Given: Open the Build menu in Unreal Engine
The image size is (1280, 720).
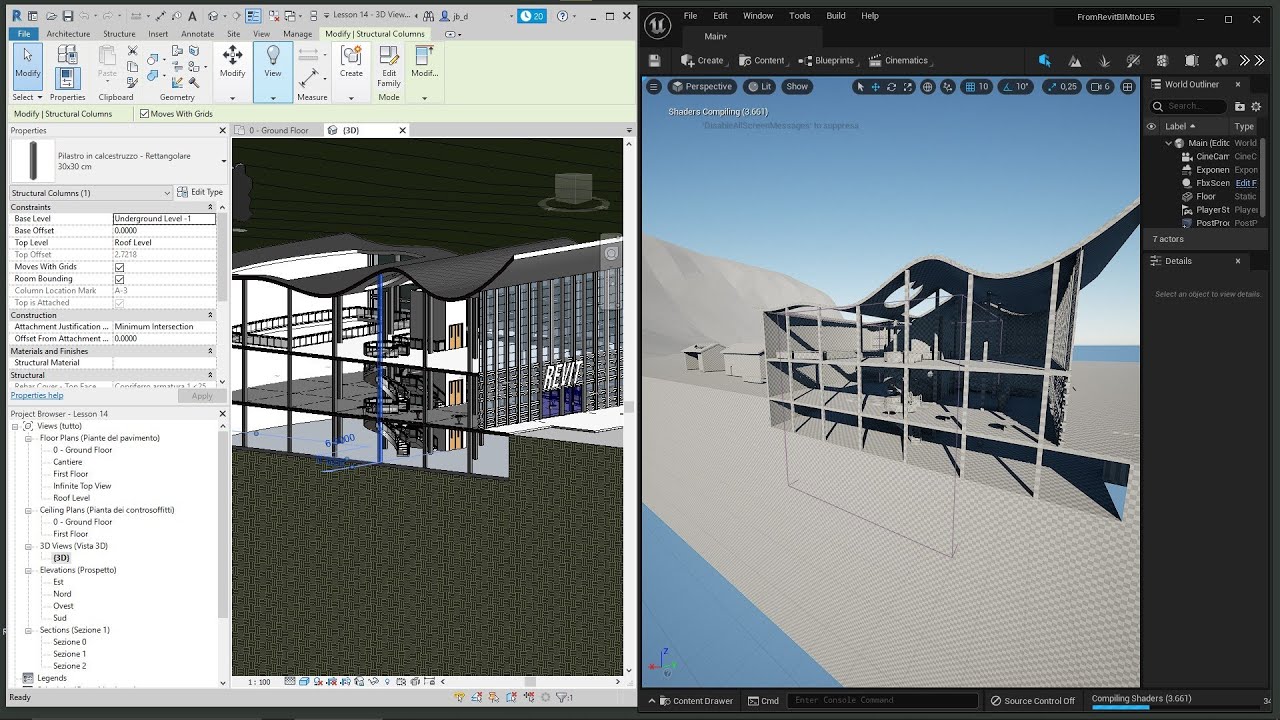Looking at the screenshot, I should click(x=836, y=16).
